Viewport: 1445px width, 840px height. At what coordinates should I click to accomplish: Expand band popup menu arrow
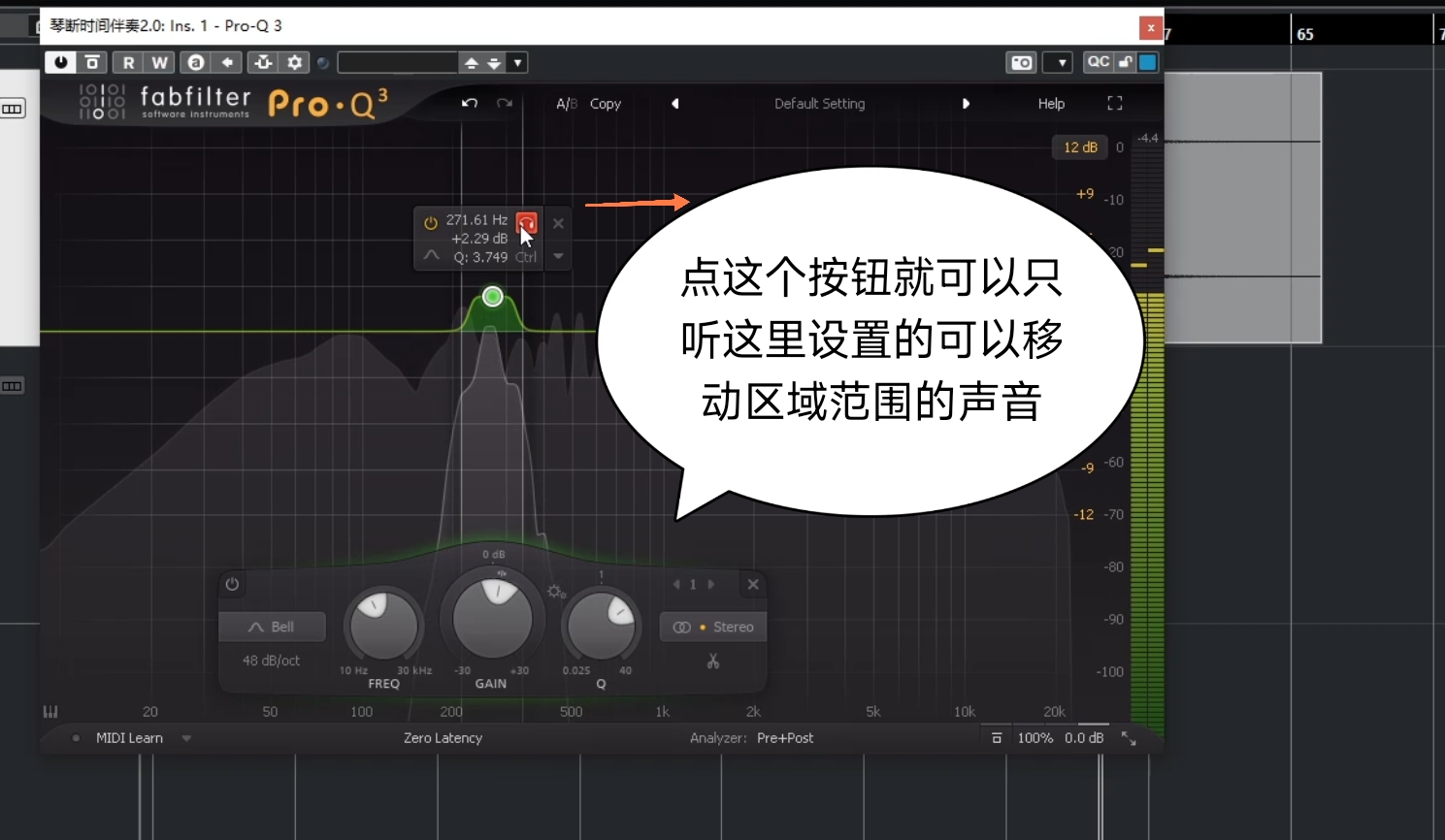point(558,256)
